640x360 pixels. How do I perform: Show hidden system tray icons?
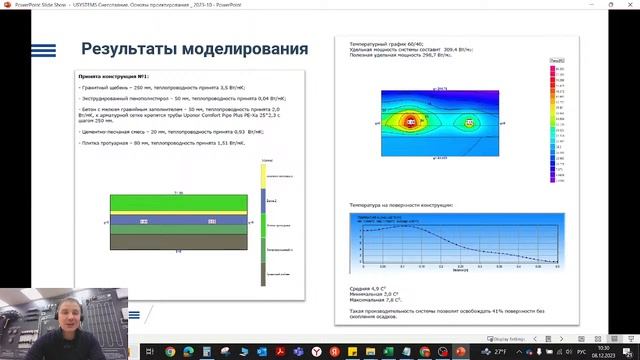pyautogui.click(x=519, y=351)
